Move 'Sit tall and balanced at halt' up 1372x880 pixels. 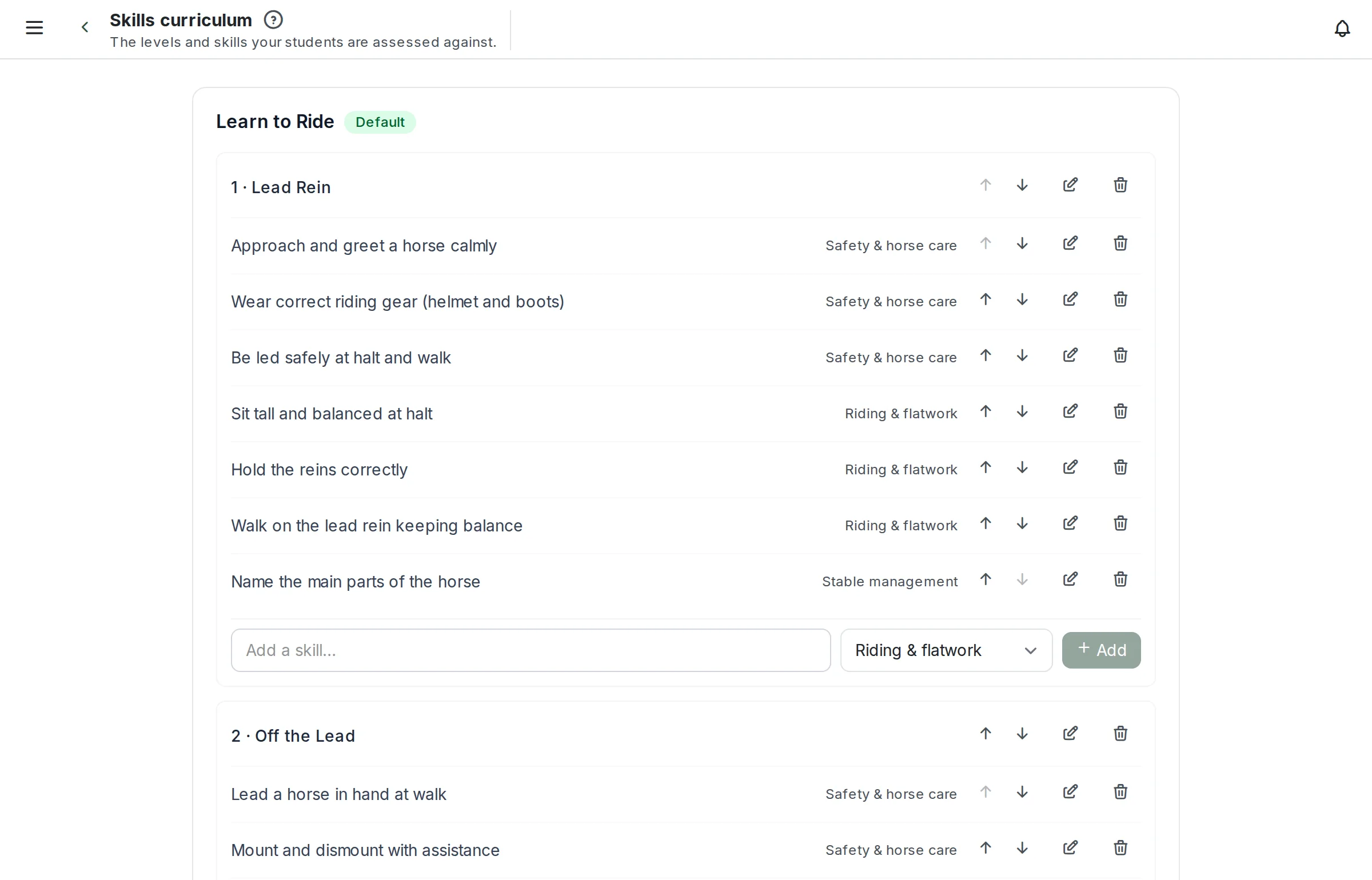coord(986,411)
